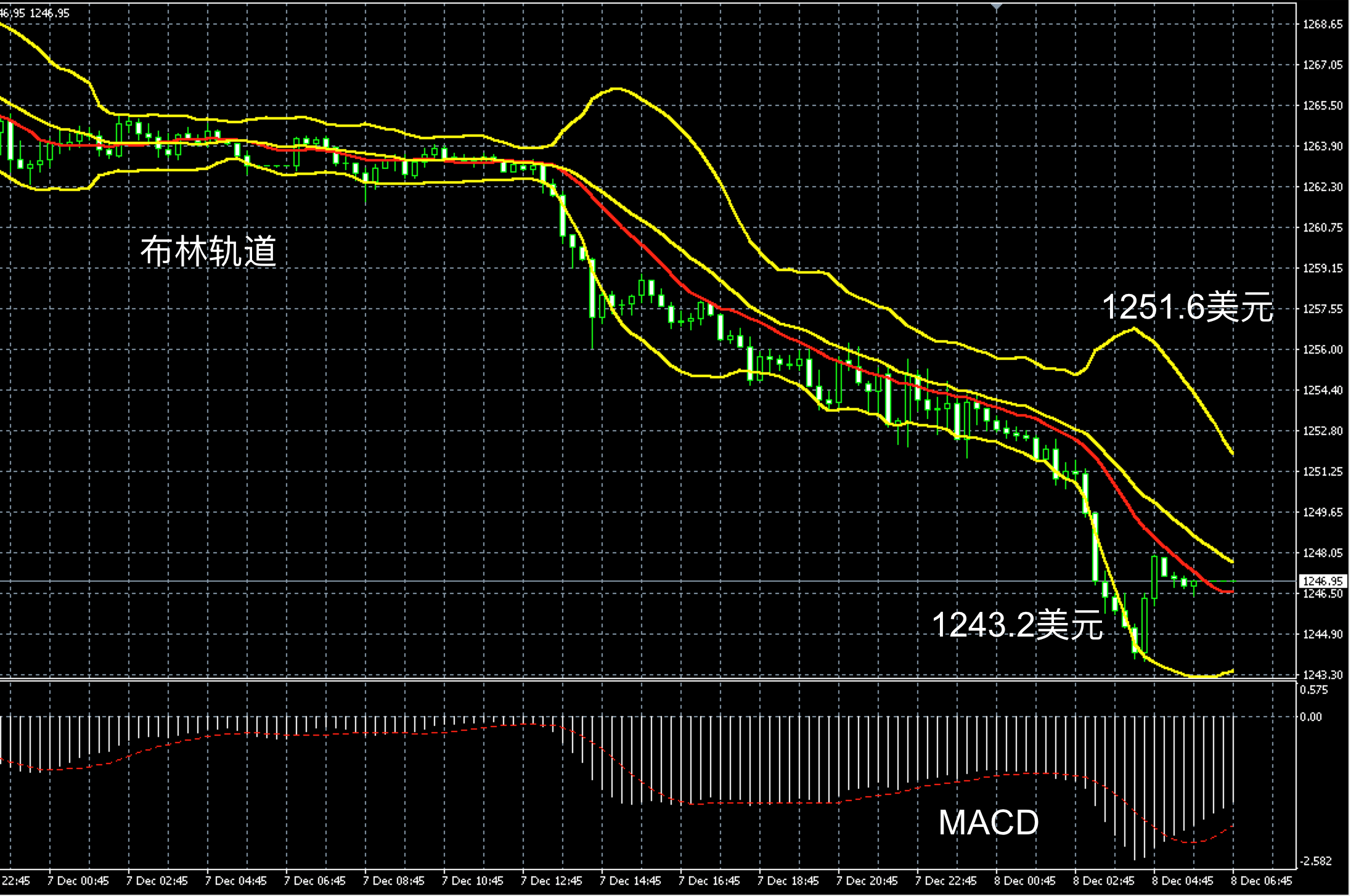Click the MACD scale 0.00 label

coord(1310,717)
